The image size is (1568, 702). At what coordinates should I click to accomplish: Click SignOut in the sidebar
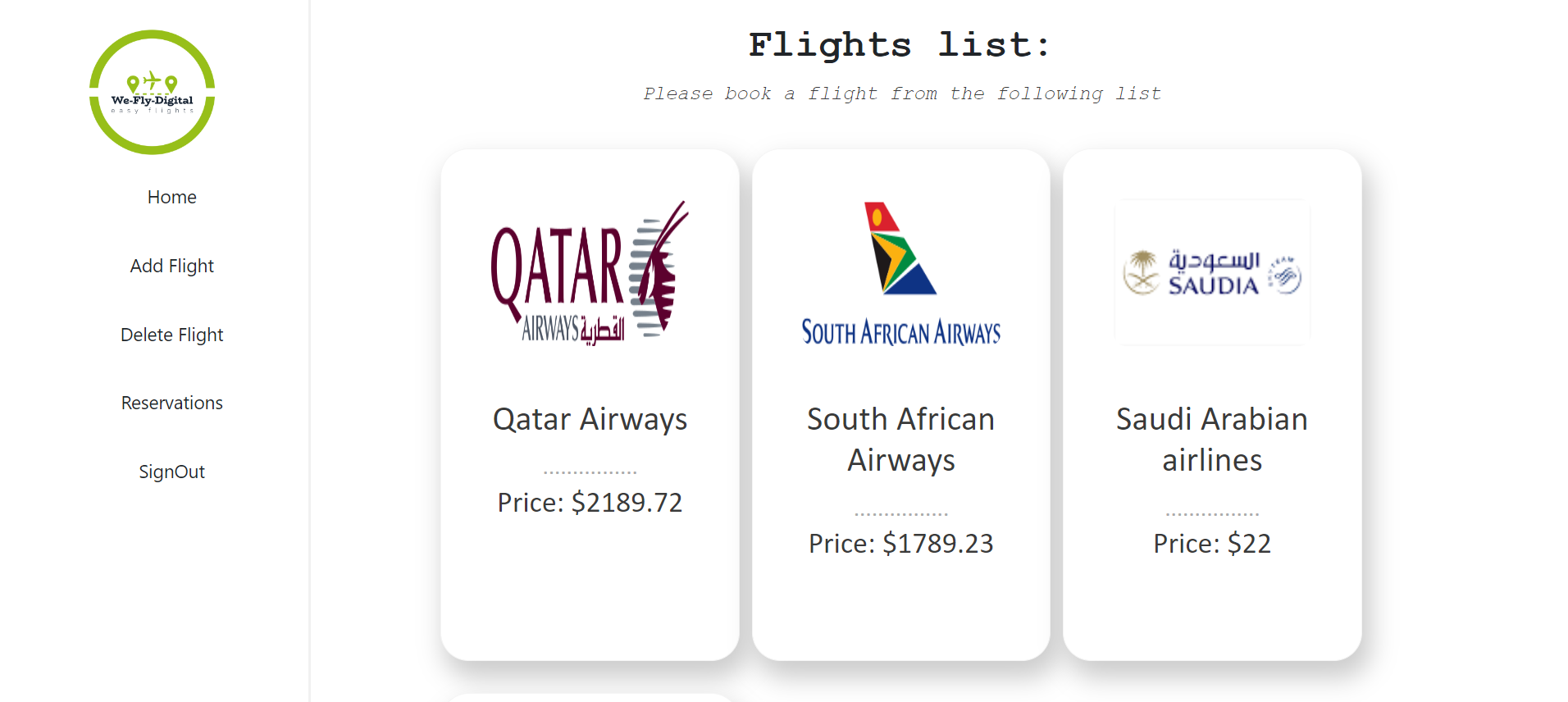(171, 472)
